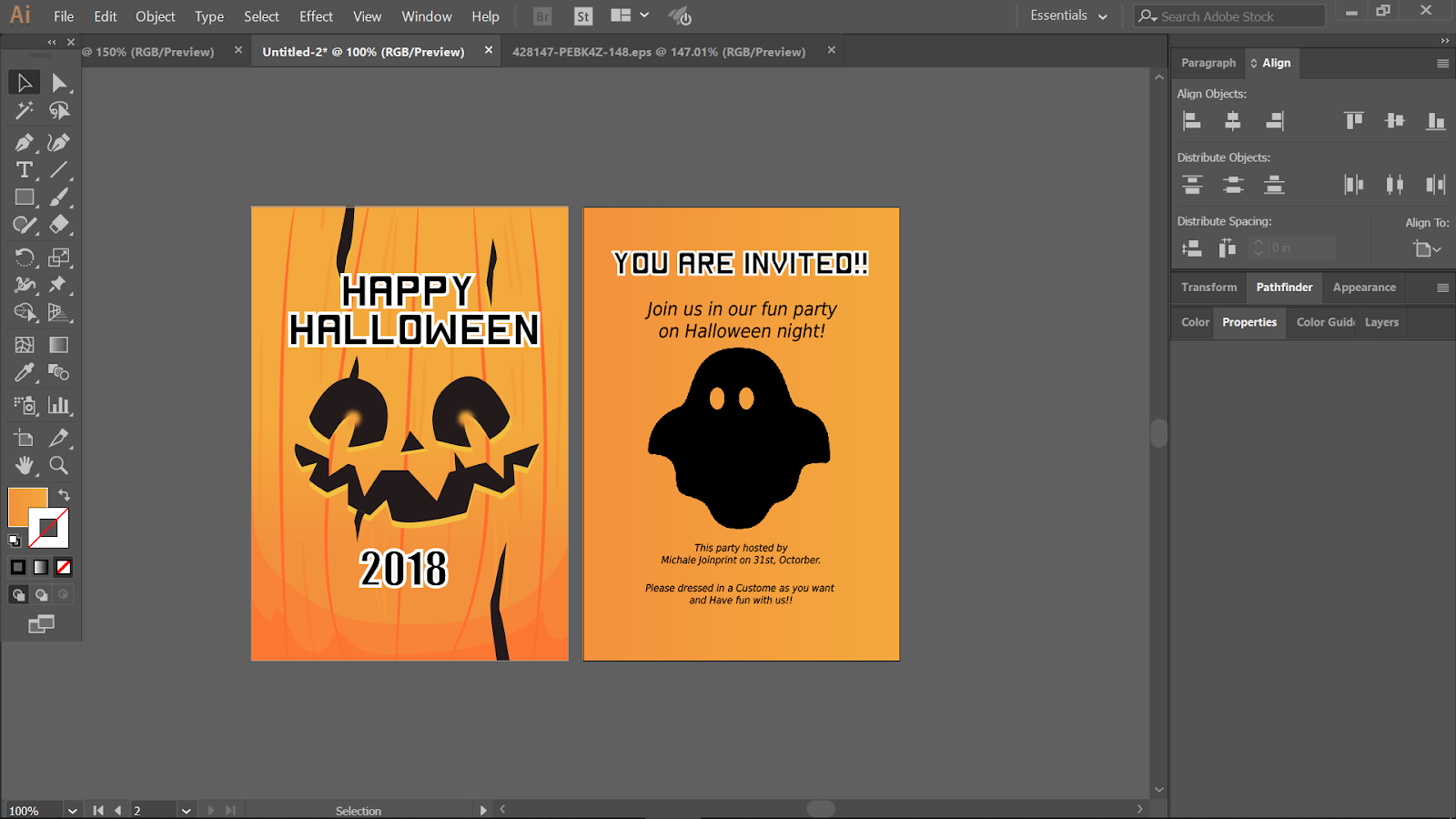Expand status bar Selection arrow
This screenshot has height=819, width=1456.
483,811
